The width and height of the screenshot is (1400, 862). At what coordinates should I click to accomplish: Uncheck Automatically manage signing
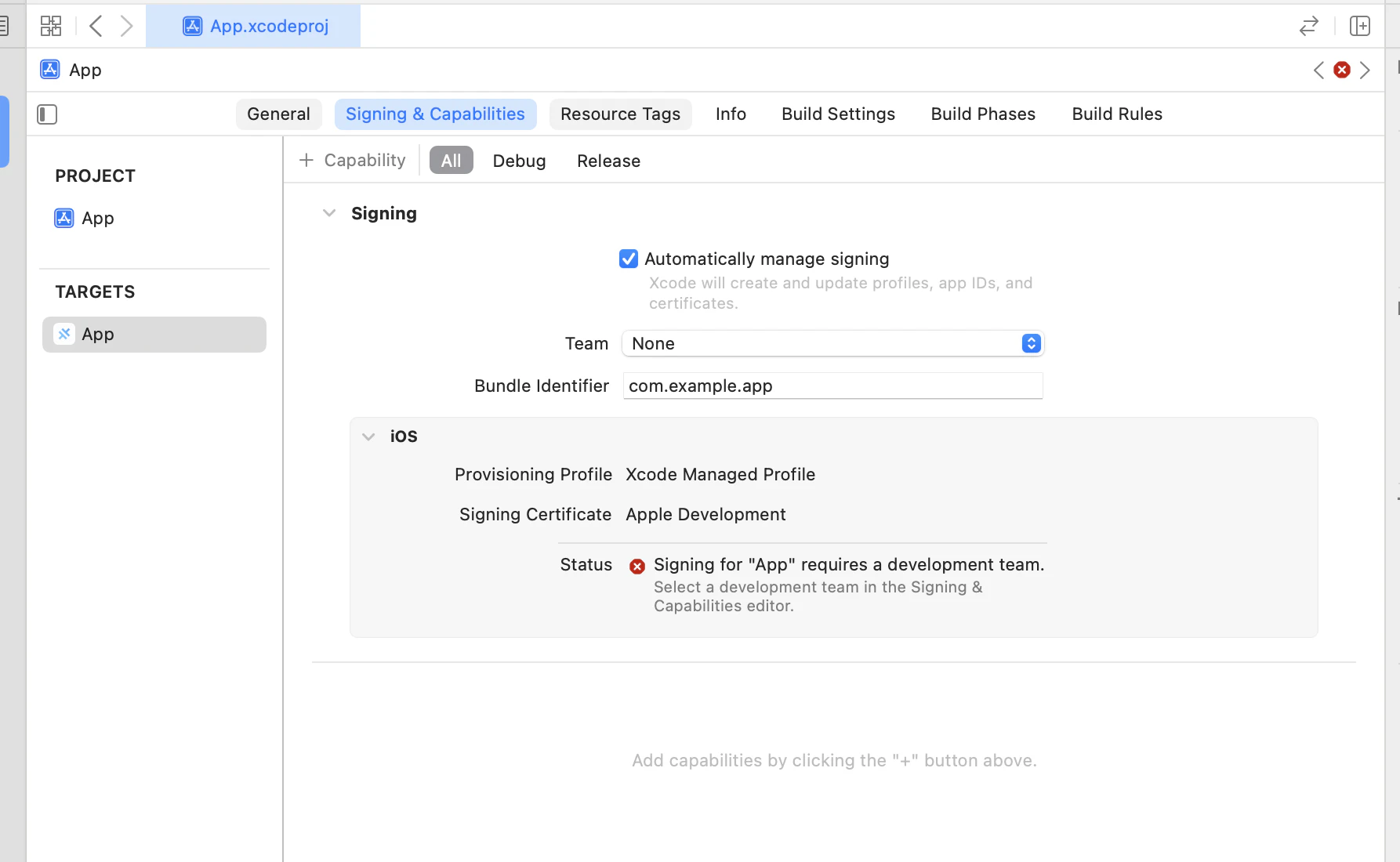click(629, 259)
